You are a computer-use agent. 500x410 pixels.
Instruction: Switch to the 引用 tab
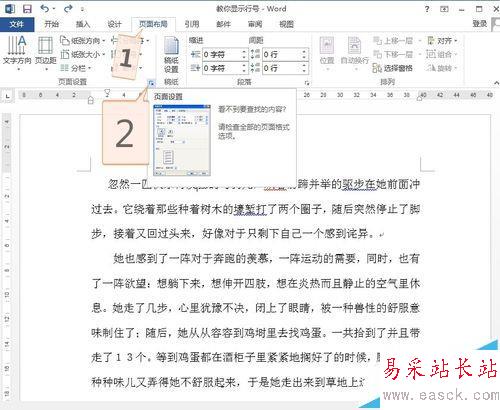pos(192,24)
